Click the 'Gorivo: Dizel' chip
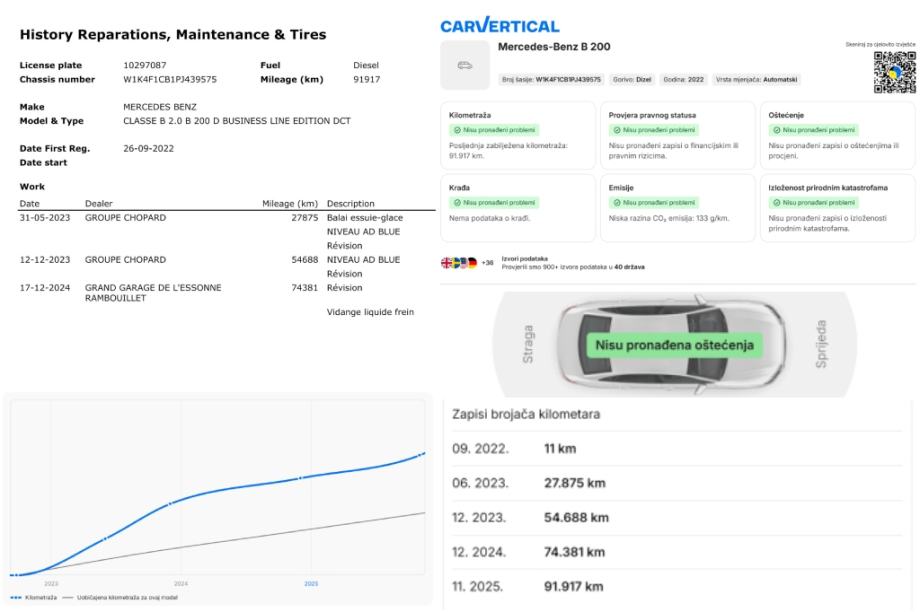Viewport: 920px width, 612px height. [x=632, y=79]
